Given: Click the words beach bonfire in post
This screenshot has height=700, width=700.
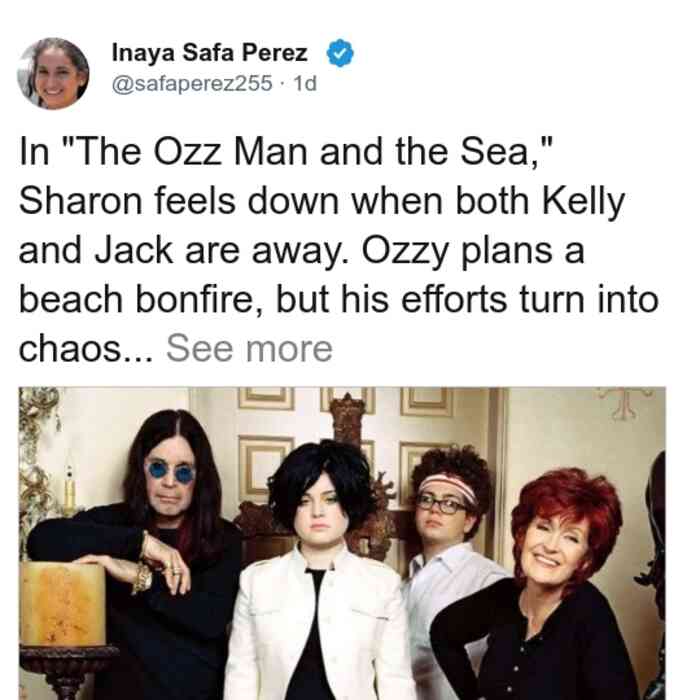Looking at the screenshot, I should [x=139, y=299].
